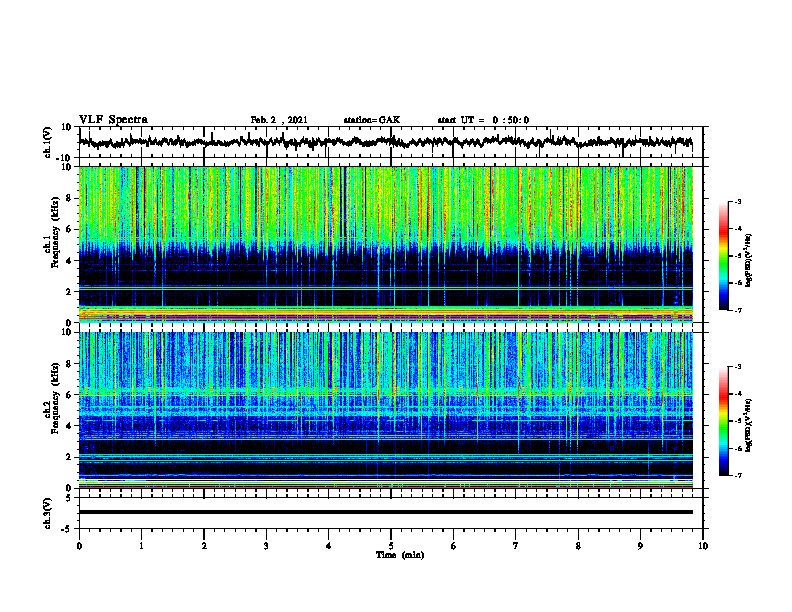The width and height of the screenshot is (792, 612).
Task: Click the '-3' tick on ch.1 colorbar
Action: [x=738, y=202]
